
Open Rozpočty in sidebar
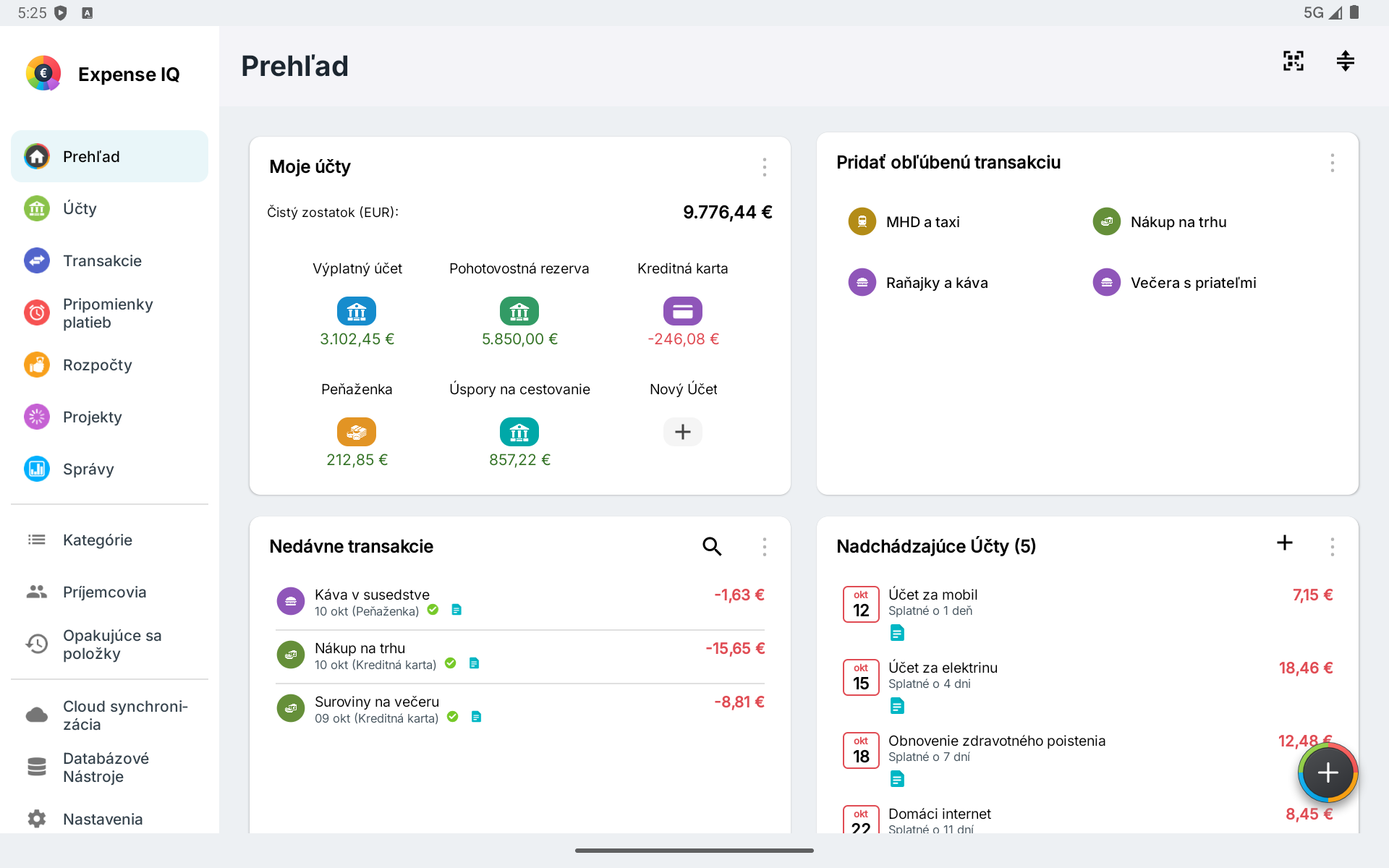tap(109, 365)
